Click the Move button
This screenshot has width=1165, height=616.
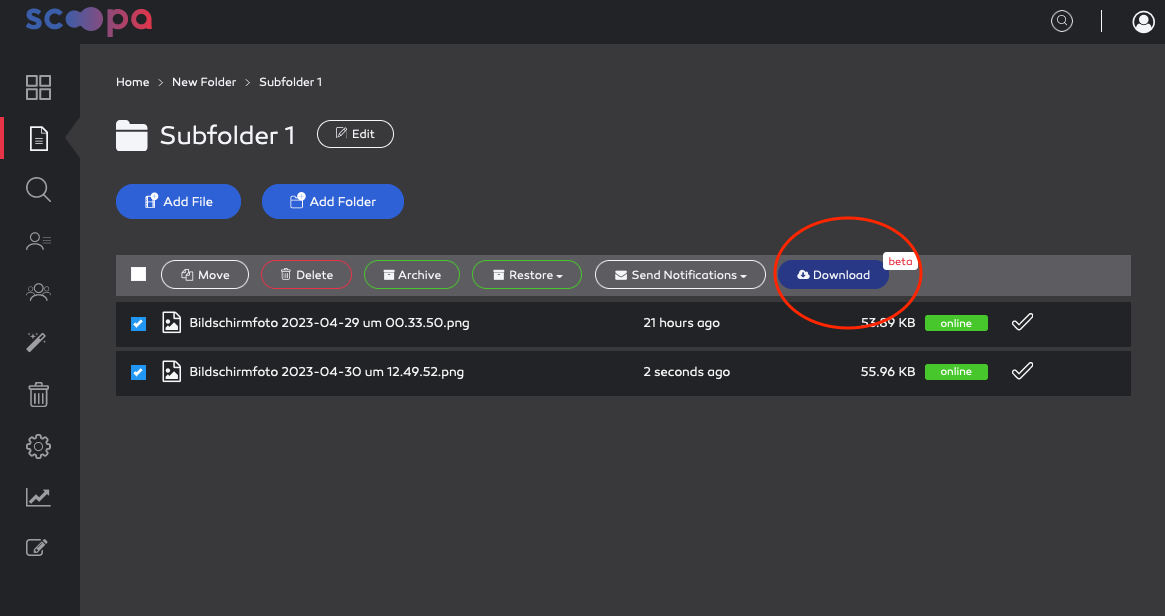tap(205, 275)
